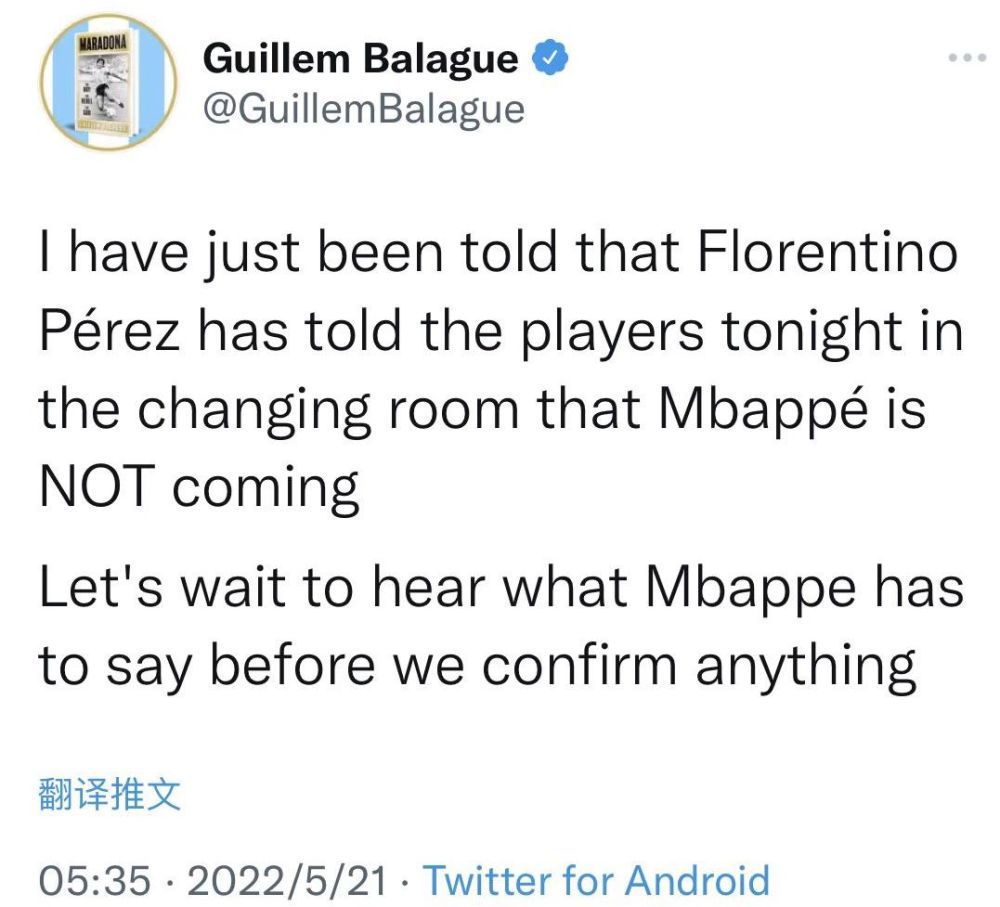Open the @GuillemBalague handle link
Image resolution: width=1000 pixels, height=907 pixels.
point(363,109)
